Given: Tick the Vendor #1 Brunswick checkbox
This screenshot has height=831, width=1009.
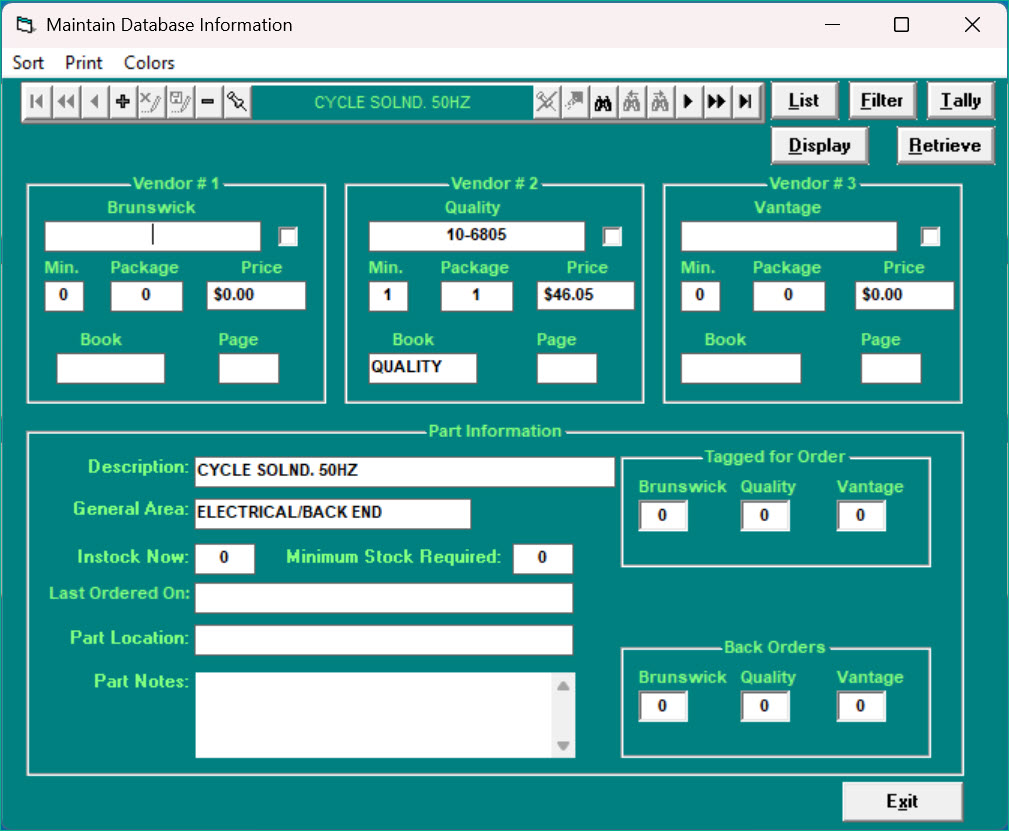Looking at the screenshot, I should [x=288, y=237].
